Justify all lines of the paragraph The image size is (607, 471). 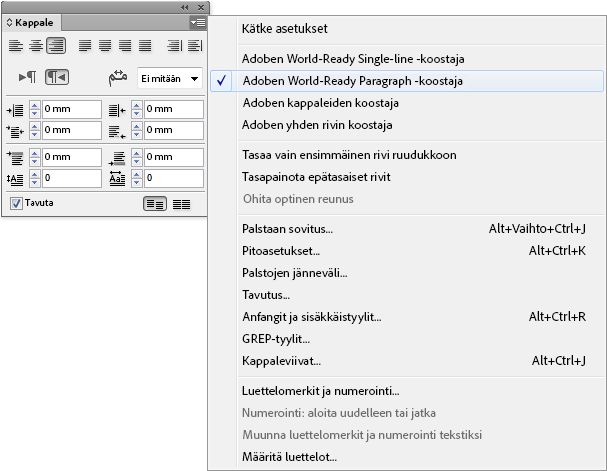click(145, 46)
